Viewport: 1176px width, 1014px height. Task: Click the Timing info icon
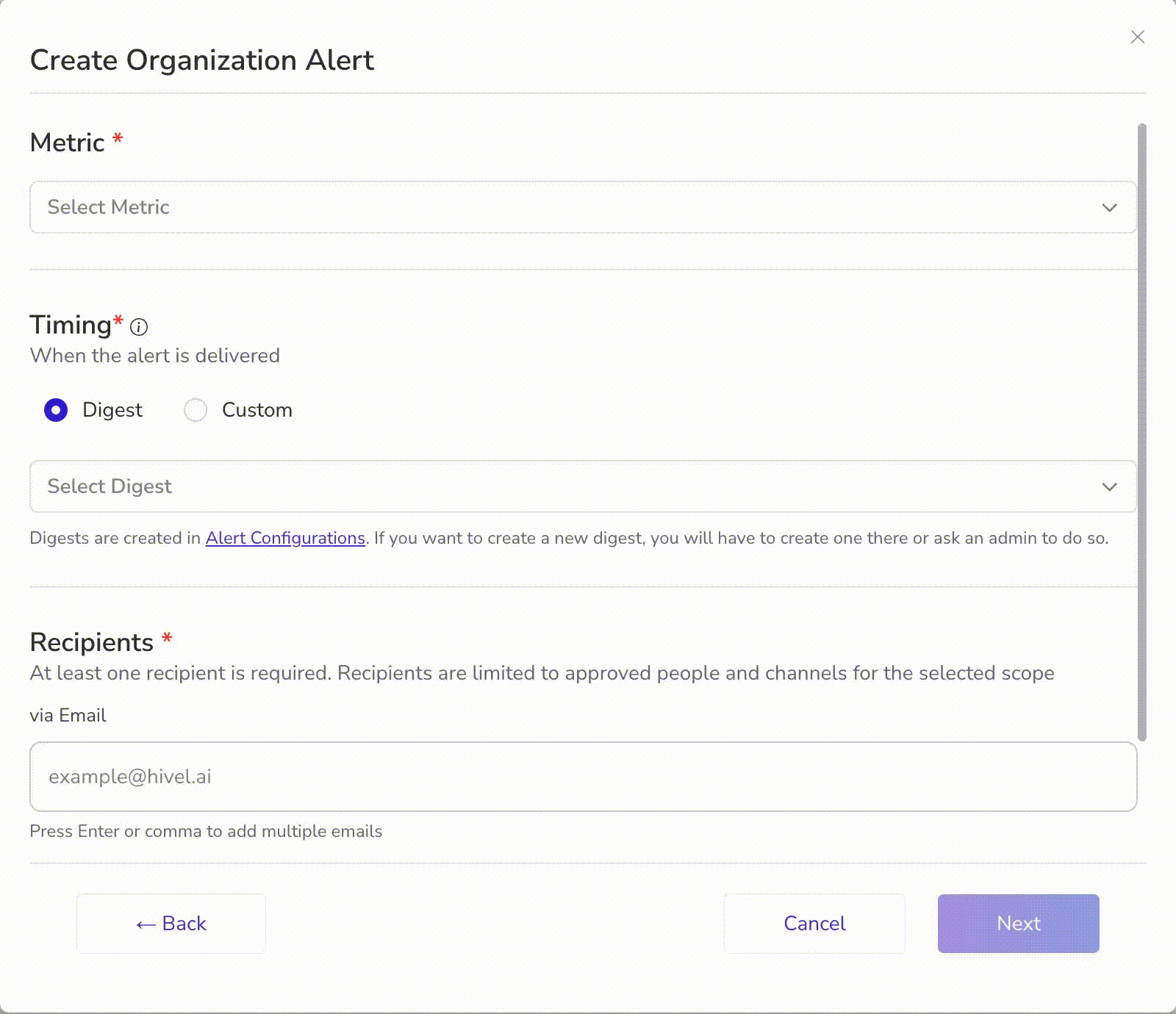139,327
